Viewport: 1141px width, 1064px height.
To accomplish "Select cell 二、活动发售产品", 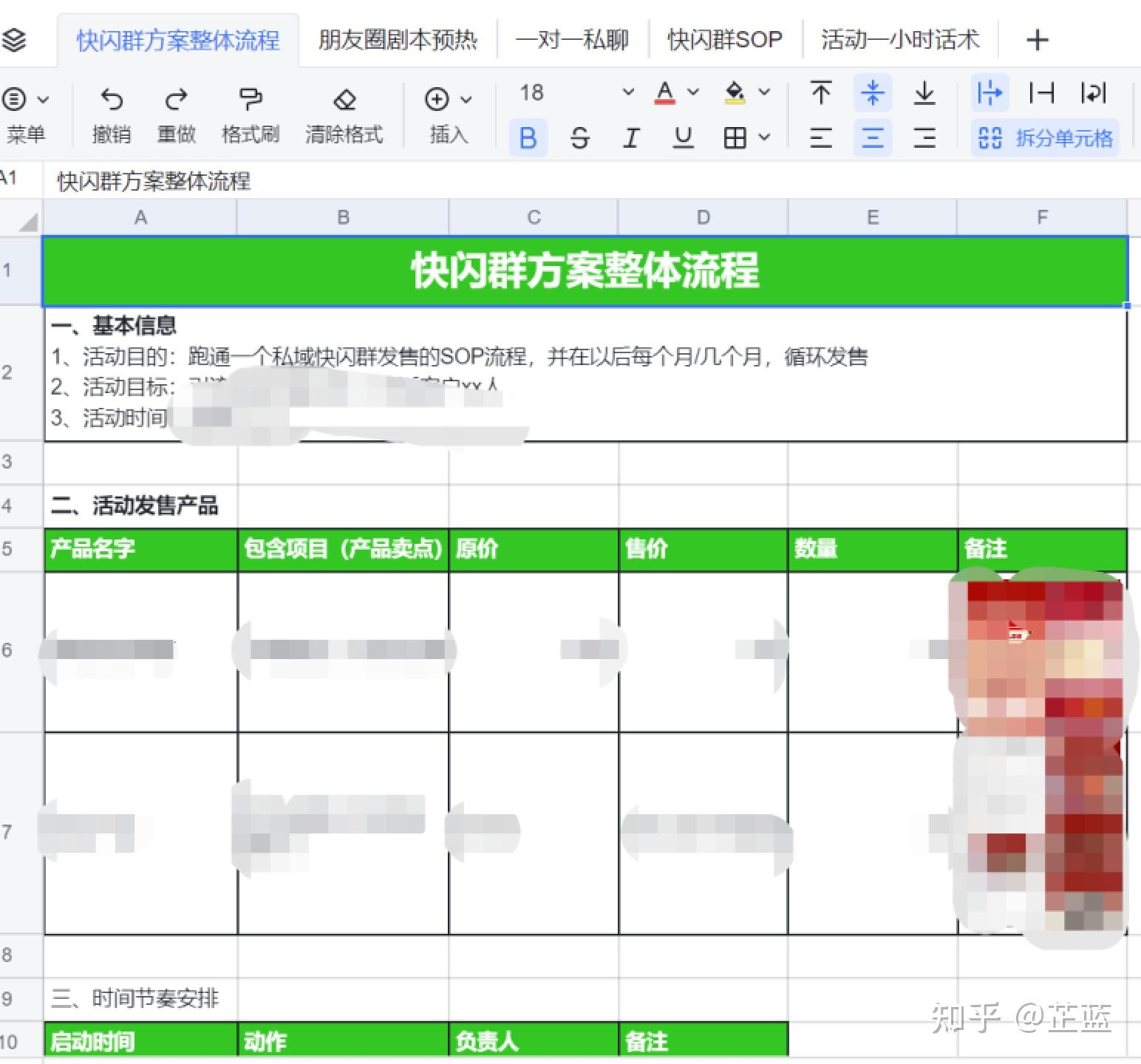I will (x=140, y=506).
